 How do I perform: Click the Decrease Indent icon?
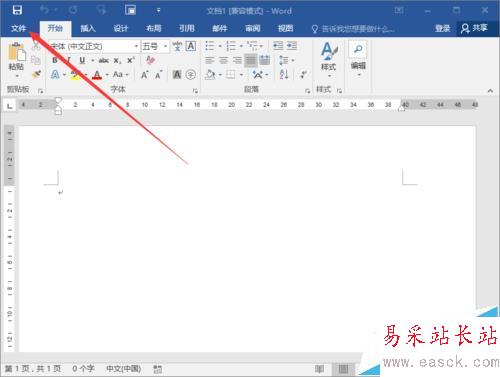pos(278,46)
